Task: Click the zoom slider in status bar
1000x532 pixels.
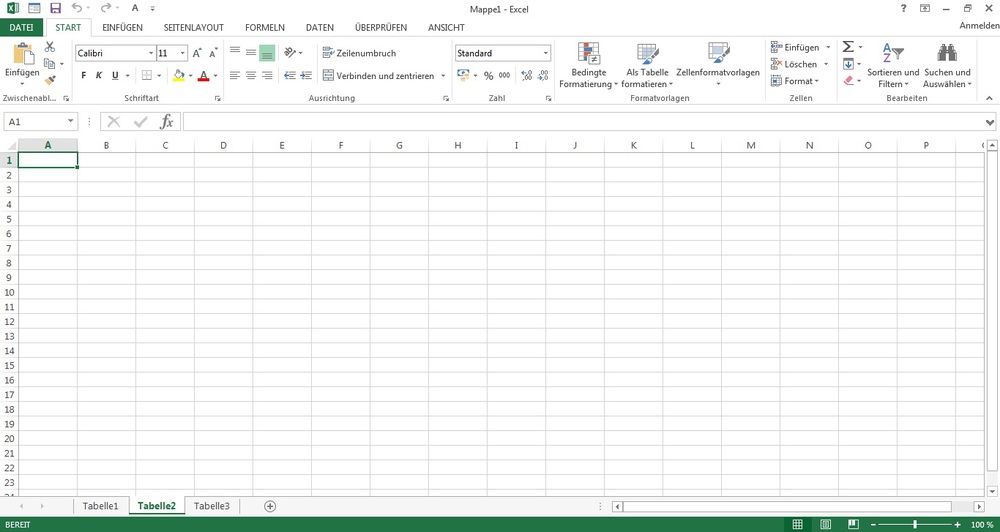Action: 914,524
